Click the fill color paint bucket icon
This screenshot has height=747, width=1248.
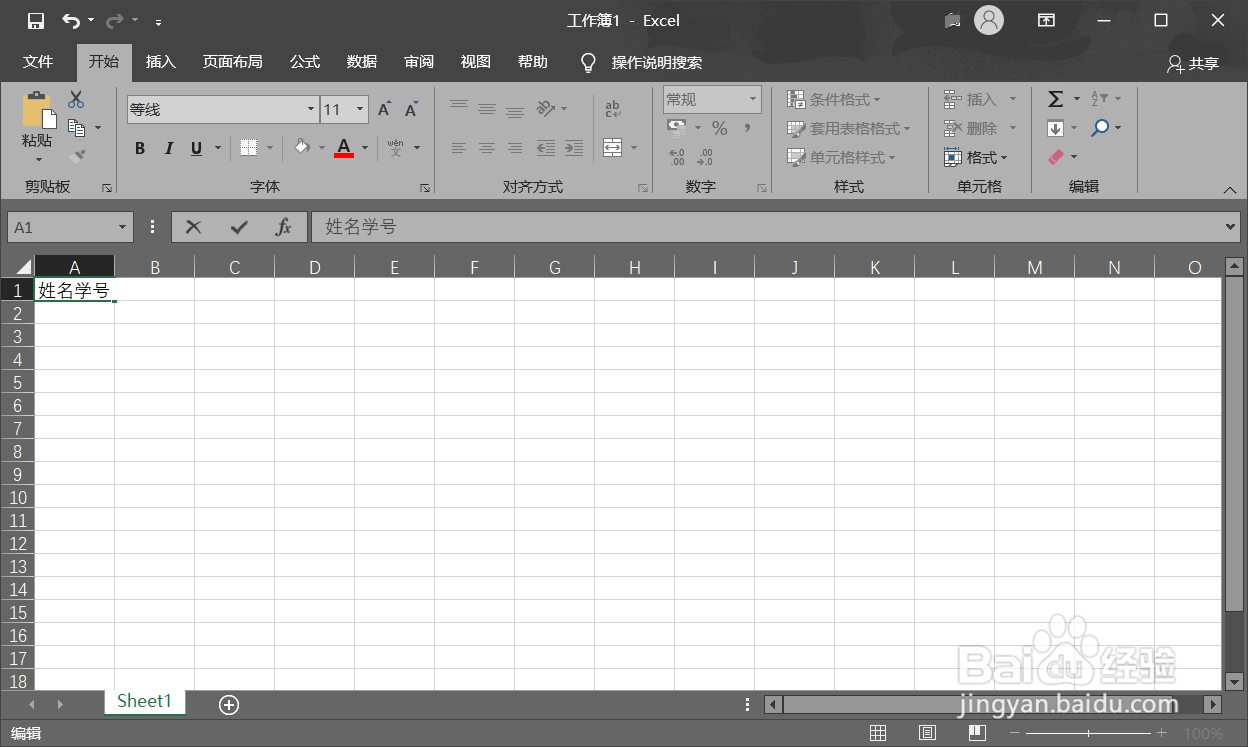pos(302,148)
